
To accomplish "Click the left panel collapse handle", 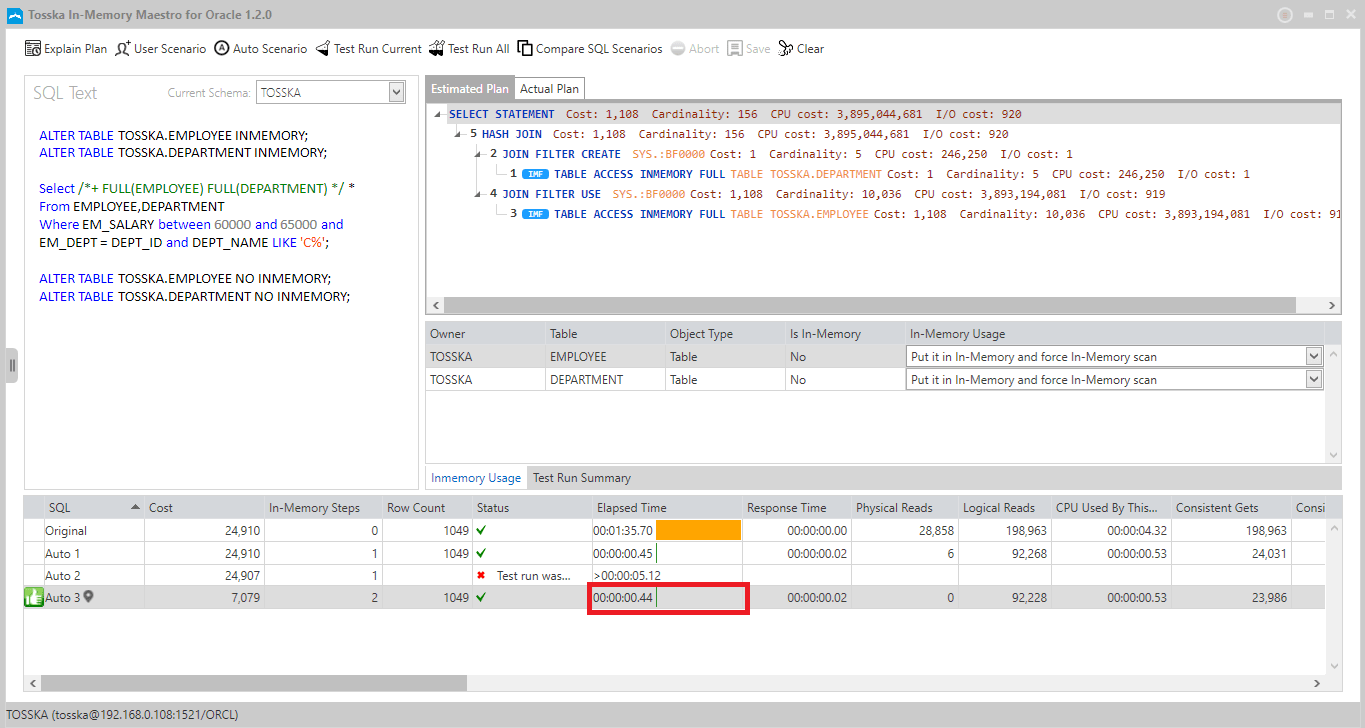I will point(12,365).
